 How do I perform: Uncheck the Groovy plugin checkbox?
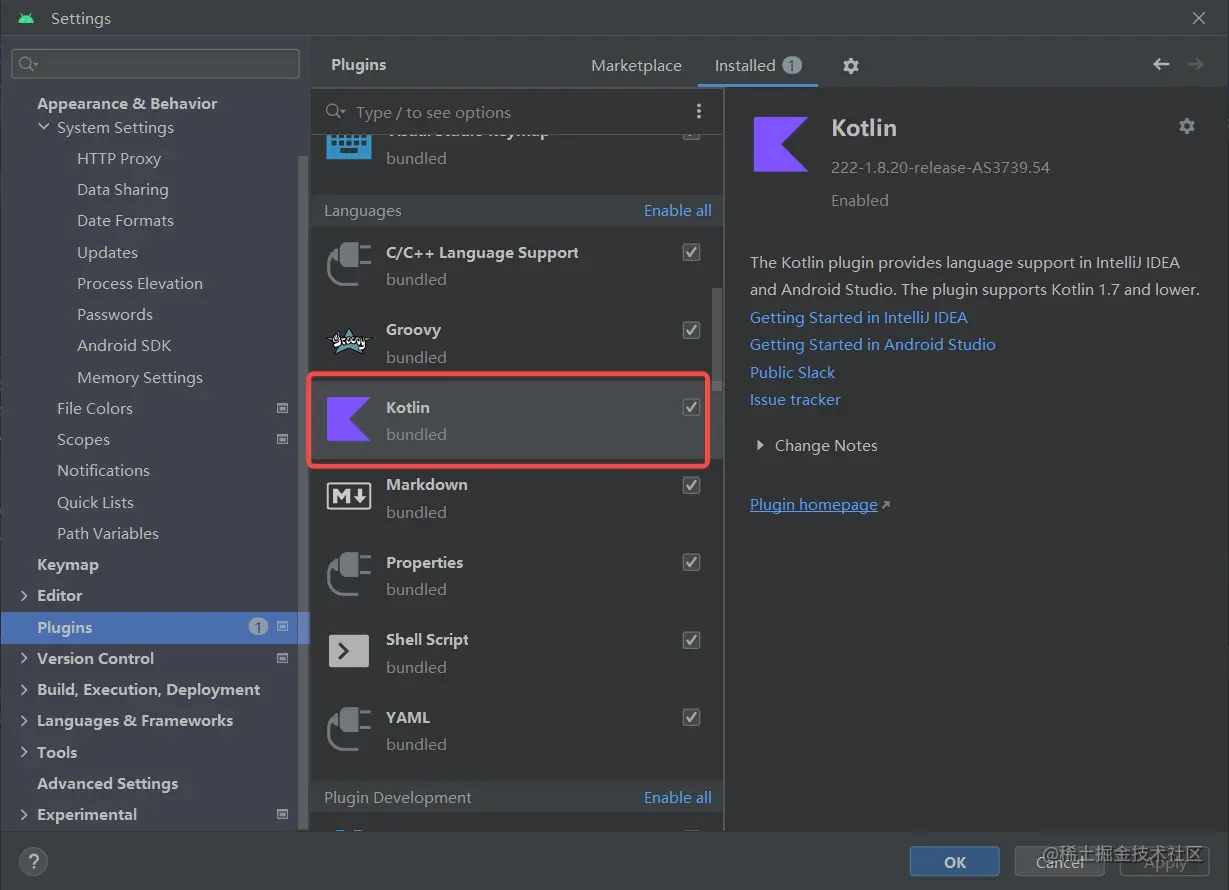pos(691,330)
